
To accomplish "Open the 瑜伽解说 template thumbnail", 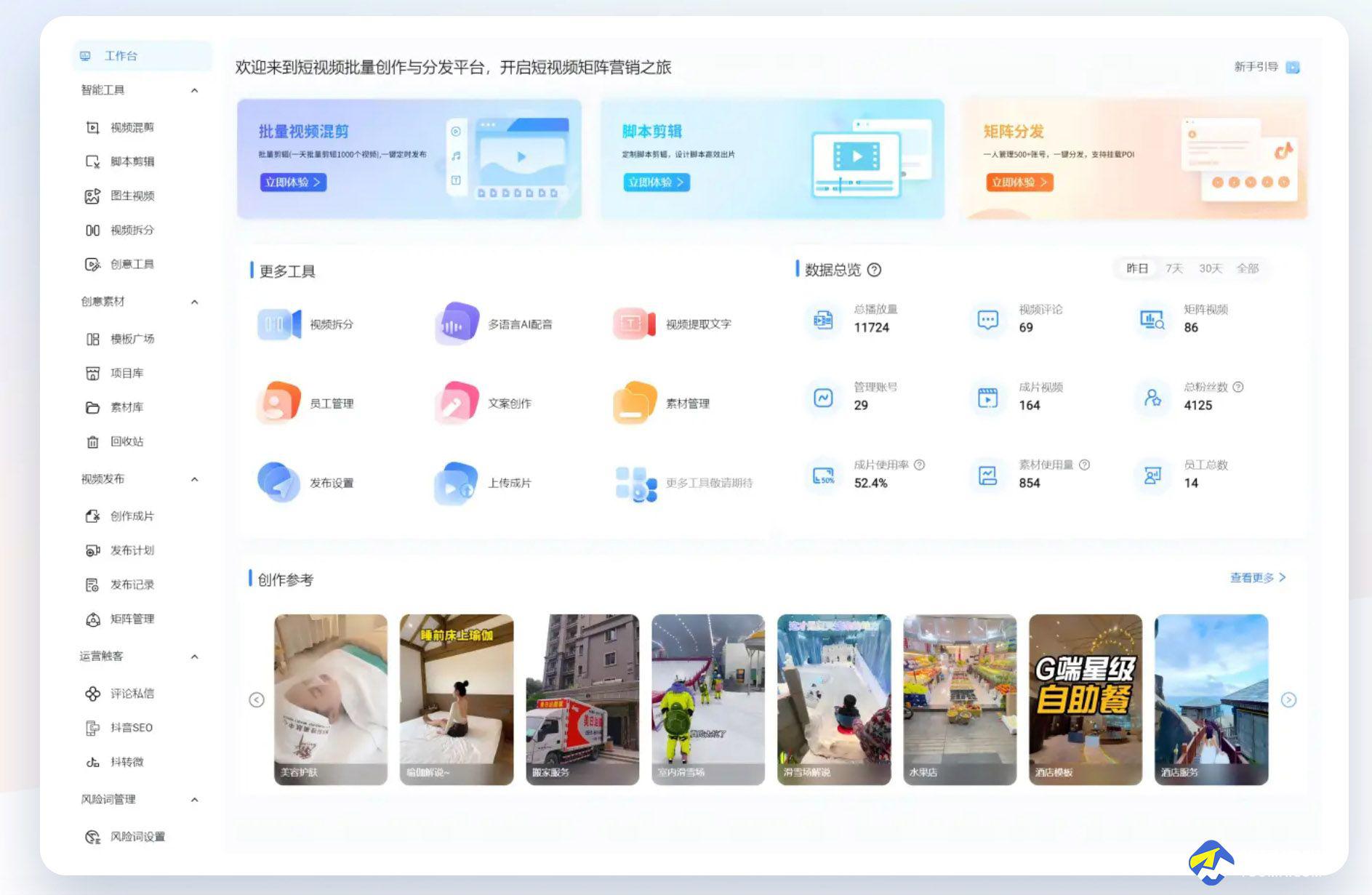I will (x=457, y=699).
